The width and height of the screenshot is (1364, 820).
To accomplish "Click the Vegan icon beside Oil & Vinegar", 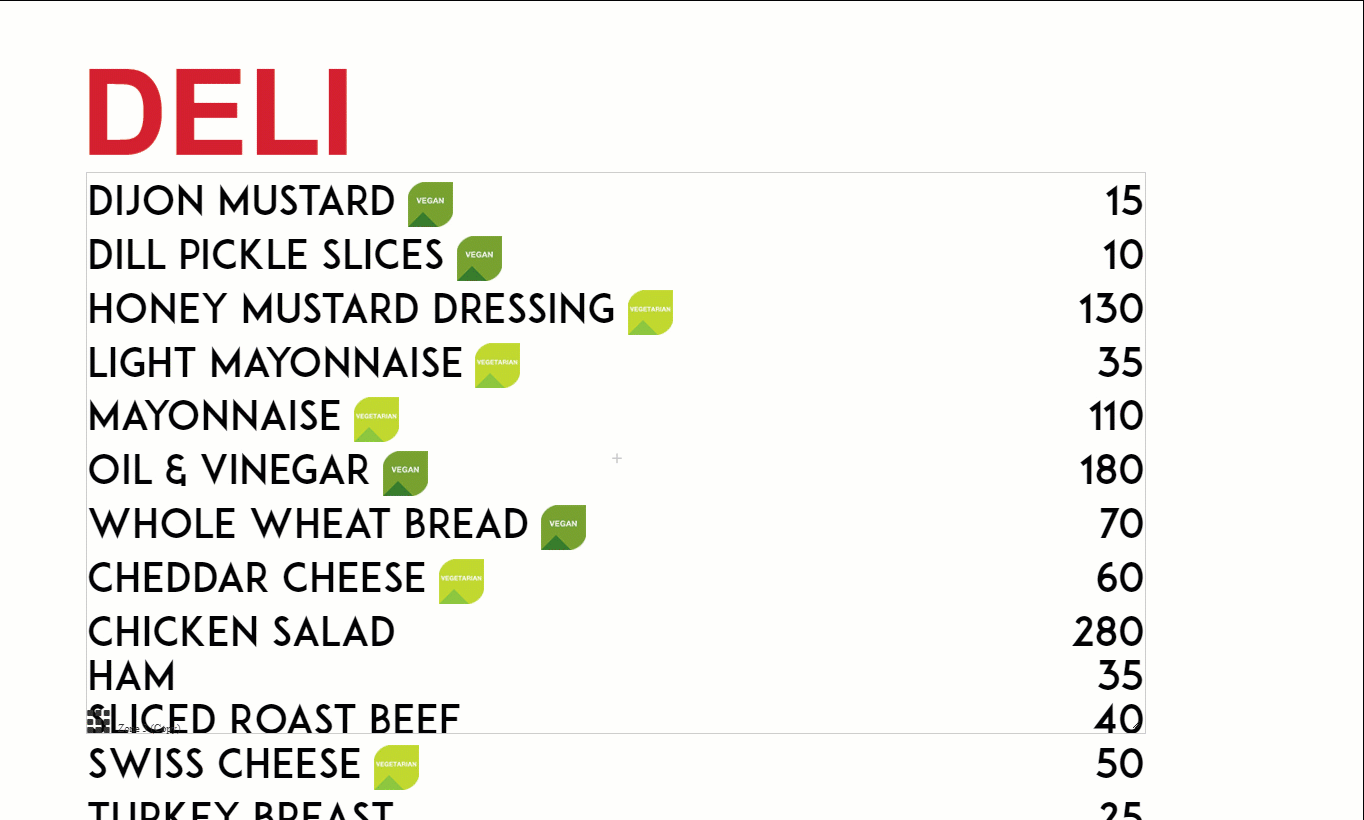I will pos(405,473).
